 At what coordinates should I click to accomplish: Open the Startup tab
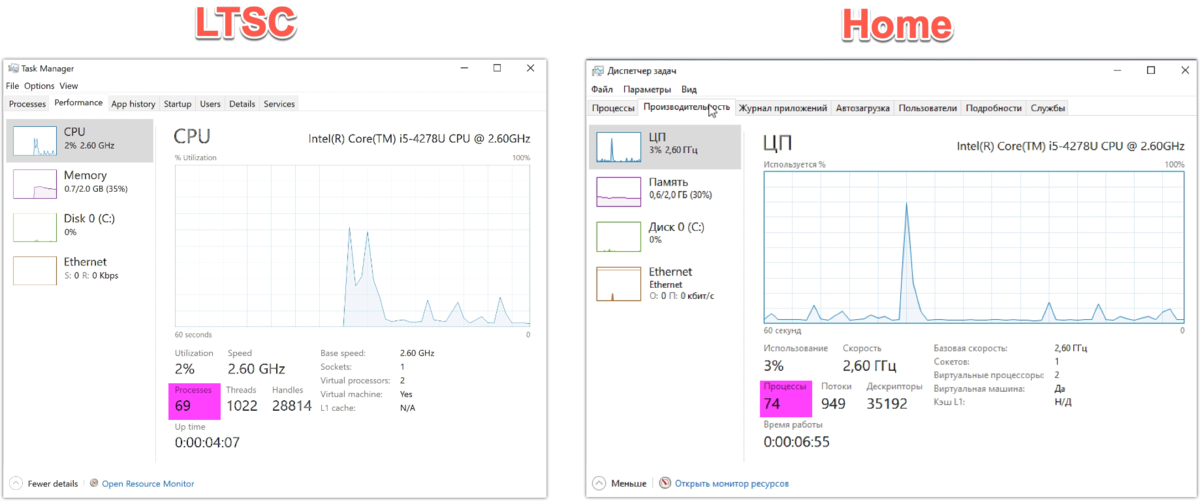[x=178, y=104]
